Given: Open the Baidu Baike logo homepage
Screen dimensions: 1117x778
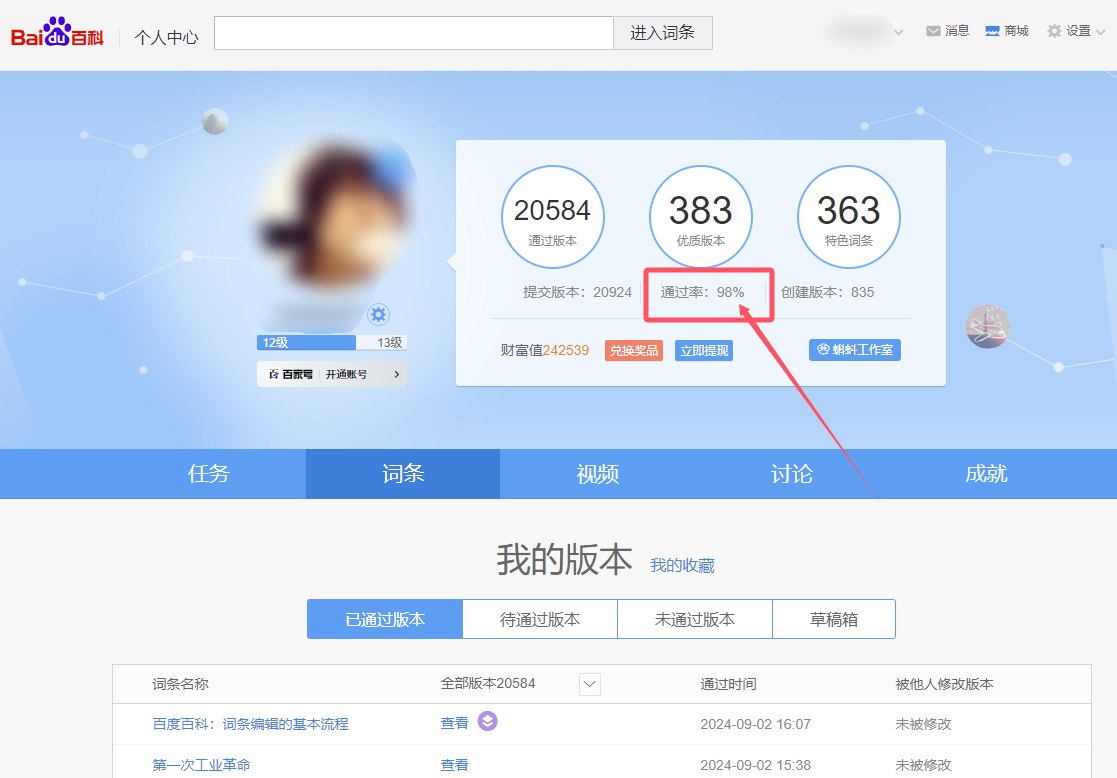Looking at the screenshot, I should pyautogui.click(x=57, y=32).
